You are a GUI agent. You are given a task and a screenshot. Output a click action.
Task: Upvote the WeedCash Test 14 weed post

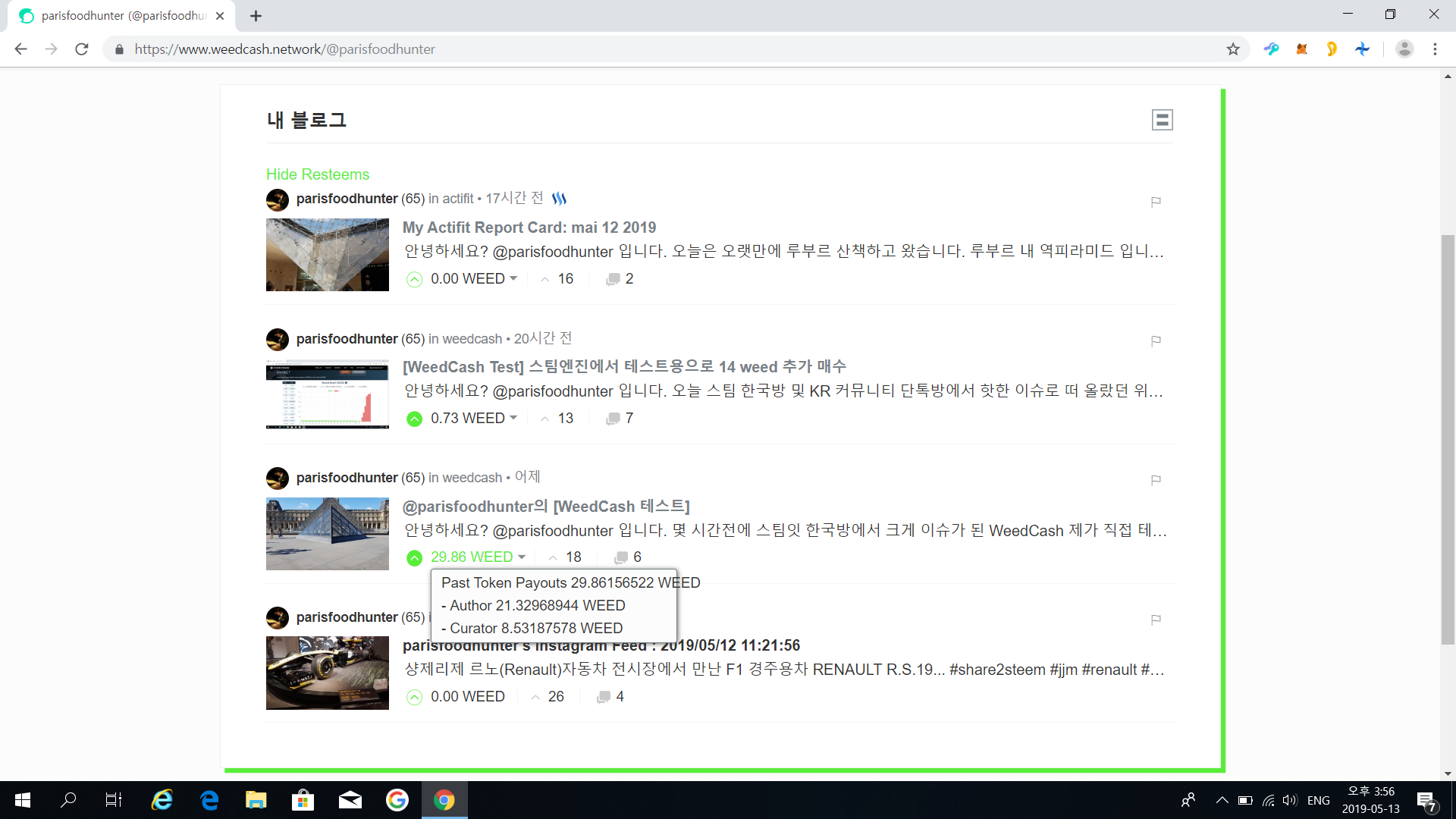point(414,419)
